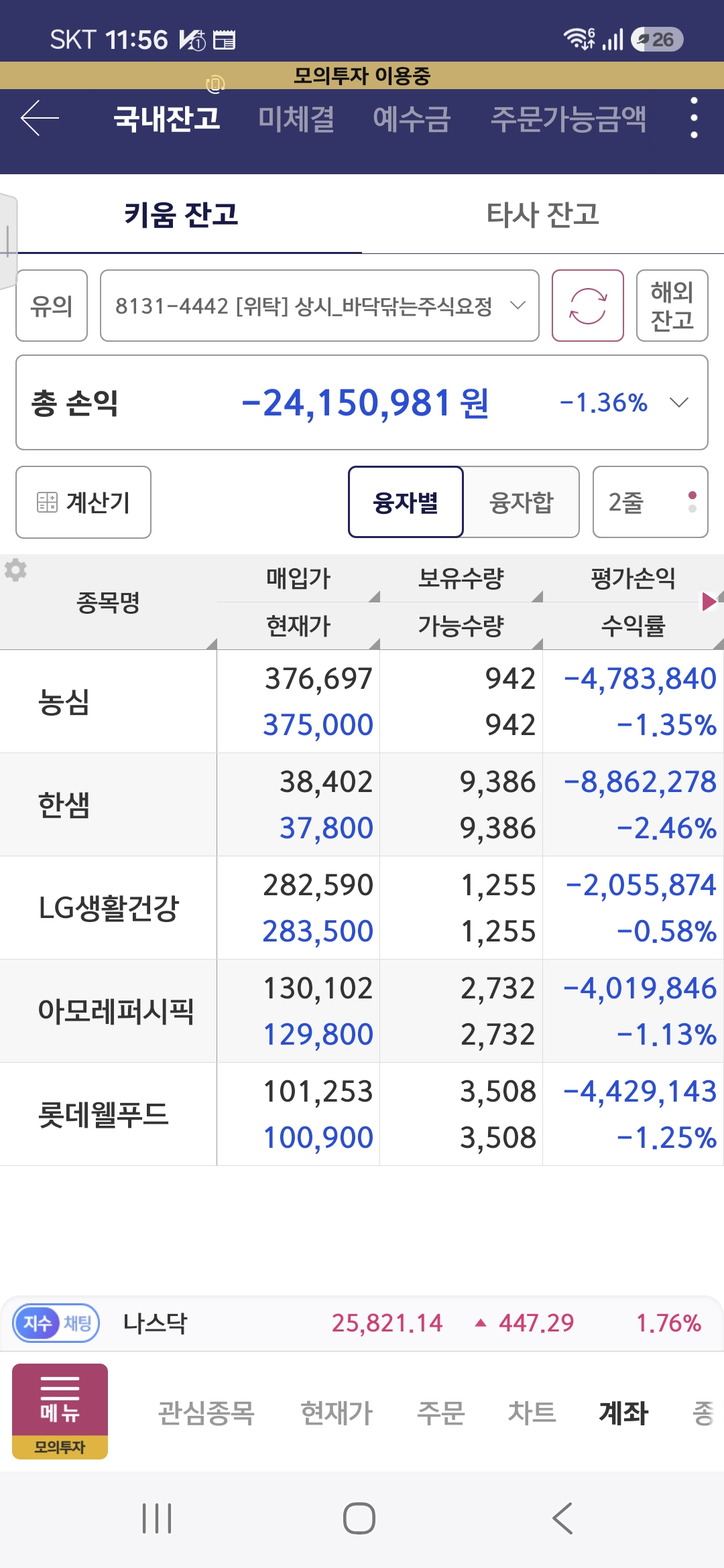Viewport: 724px width, 1568px height.
Task: Tap 한샘 current price 37,800
Action: pos(326,828)
